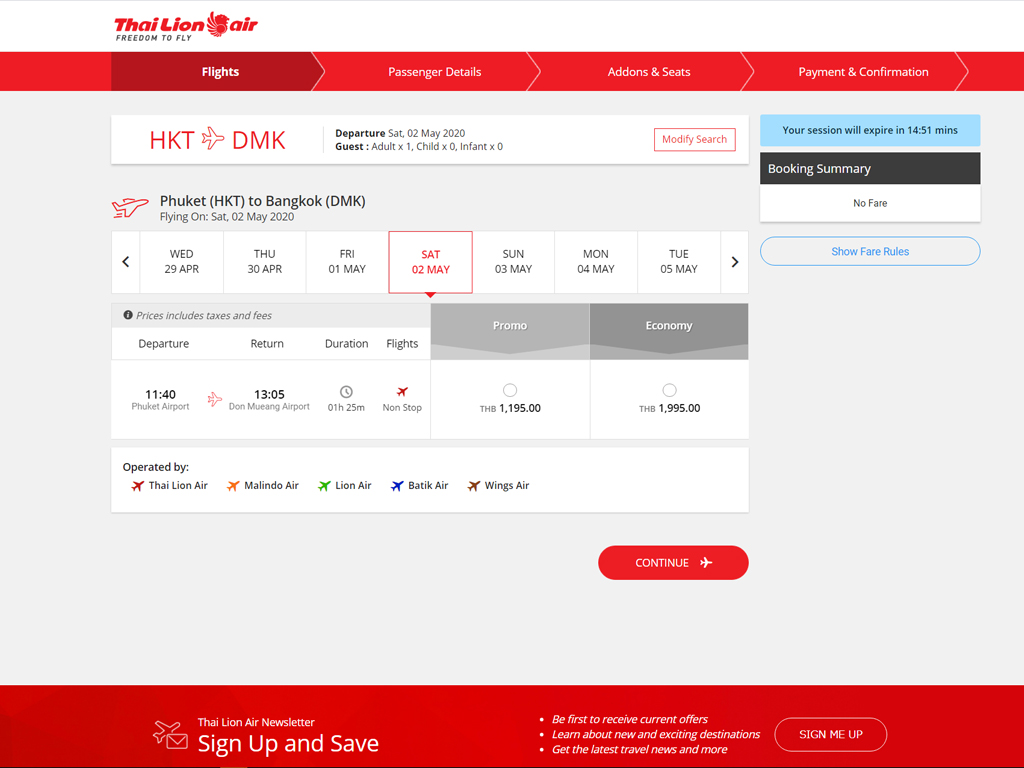The height and width of the screenshot is (768, 1024).
Task: Choose SUN 03 MAY date tab
Action: [513, 262]
